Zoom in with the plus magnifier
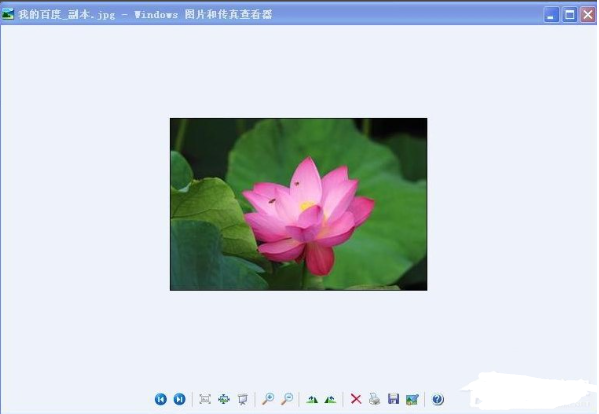This screenshot has height=414, width=599. click(x=268, y=399)
